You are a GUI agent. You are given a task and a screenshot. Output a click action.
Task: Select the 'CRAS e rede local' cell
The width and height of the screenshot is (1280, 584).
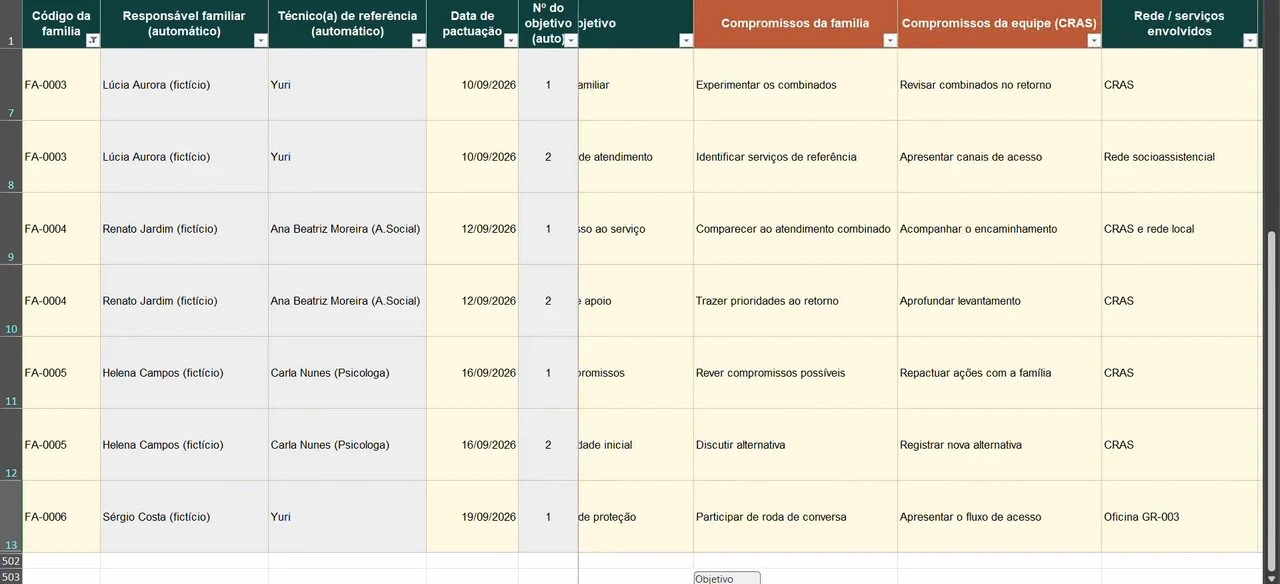(x=1180, y=229)
